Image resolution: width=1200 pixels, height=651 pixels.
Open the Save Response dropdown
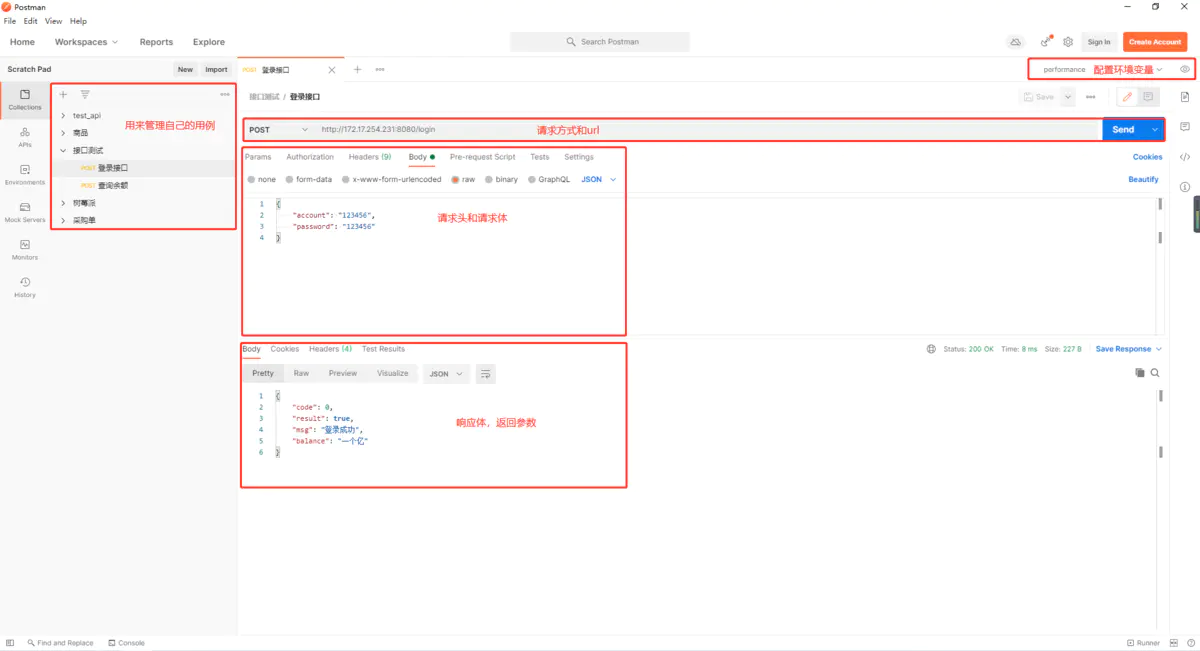(1129, 349)
